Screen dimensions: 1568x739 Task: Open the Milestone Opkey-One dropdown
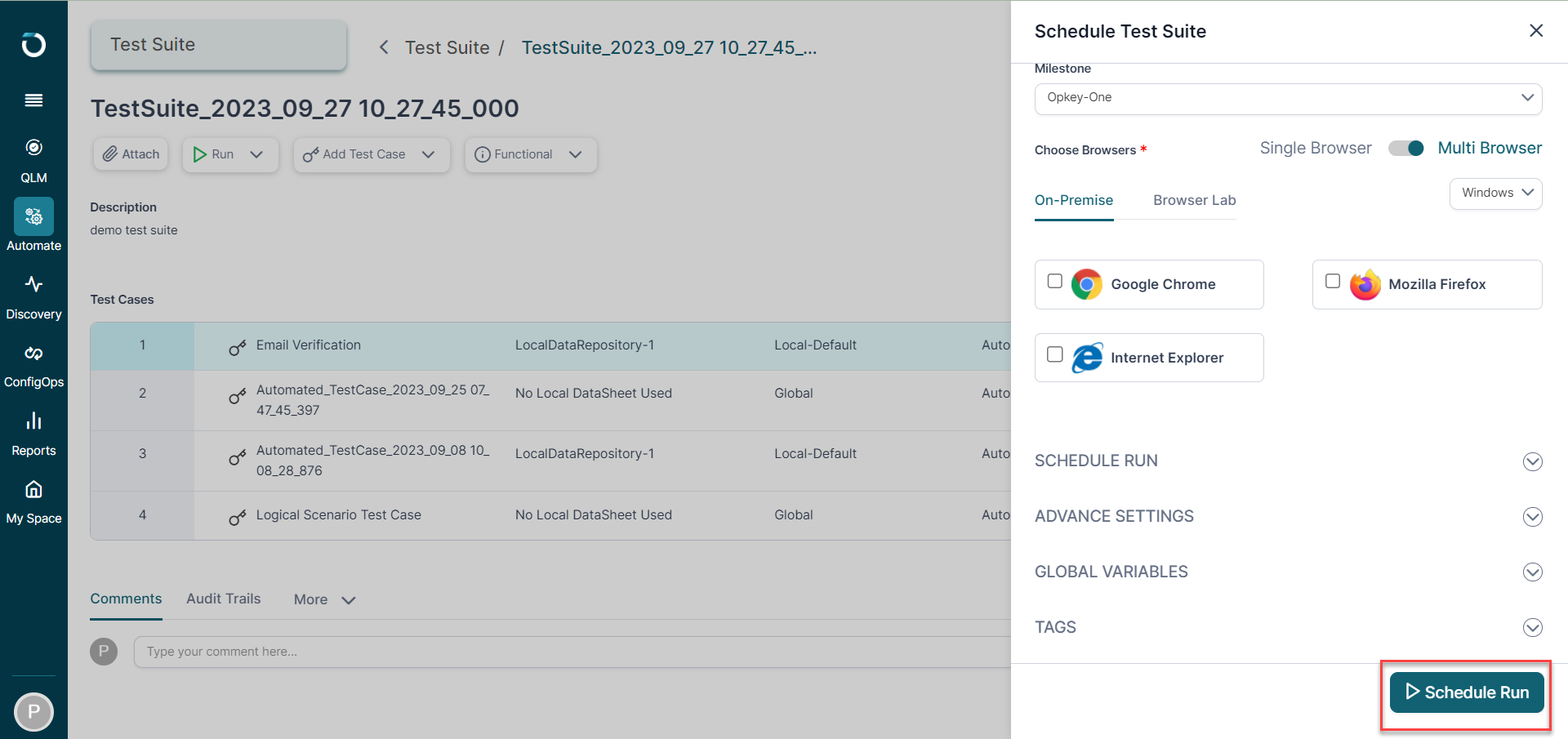click(1288, 98)
